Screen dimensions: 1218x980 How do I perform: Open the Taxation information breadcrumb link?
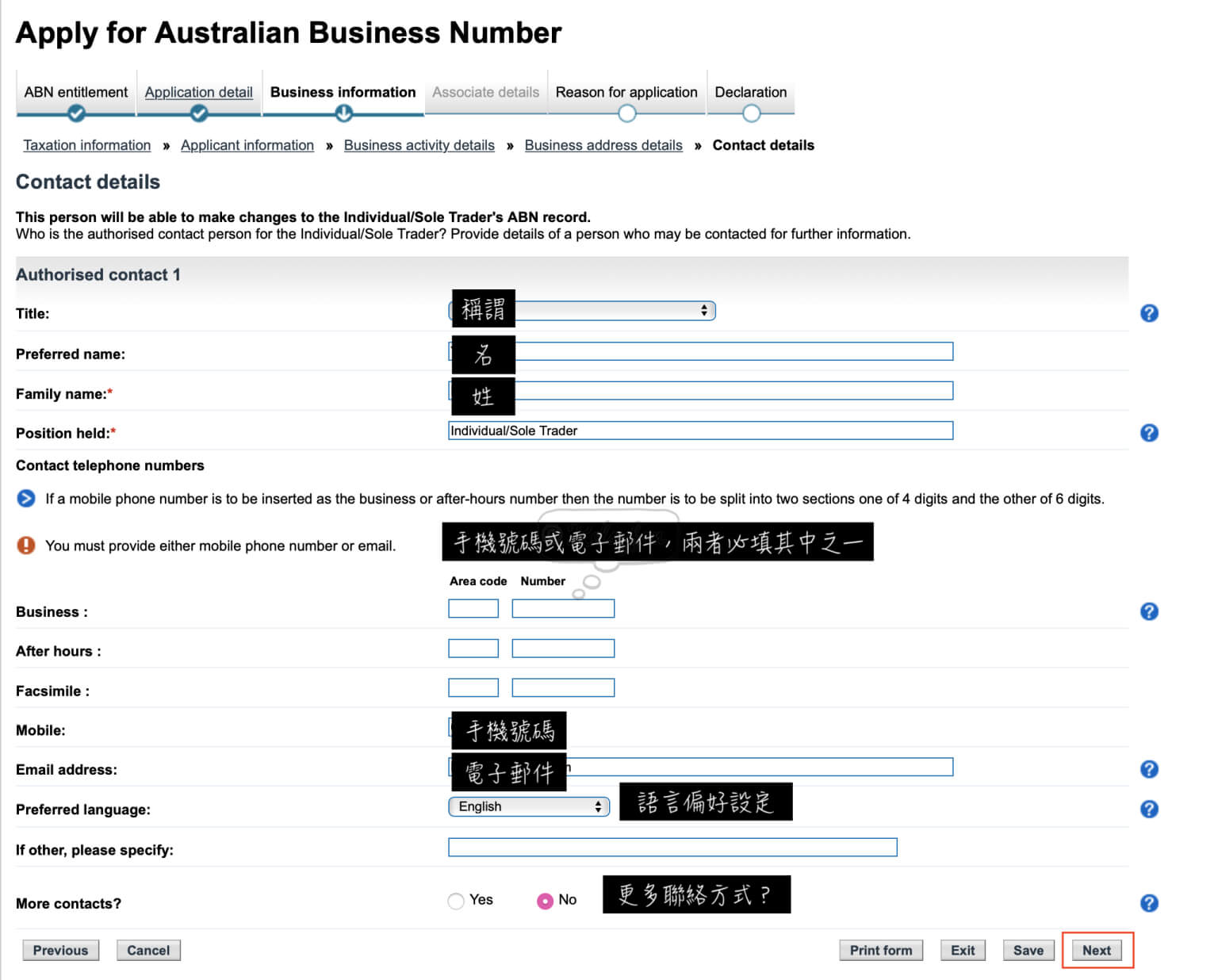point(86,145)
